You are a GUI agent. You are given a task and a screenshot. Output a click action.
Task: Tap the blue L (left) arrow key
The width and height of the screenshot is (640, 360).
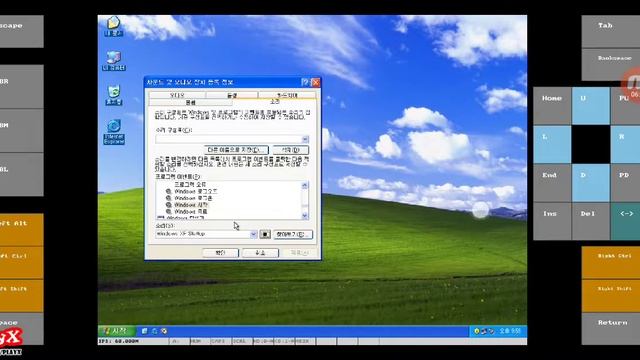tap(552, 144)
